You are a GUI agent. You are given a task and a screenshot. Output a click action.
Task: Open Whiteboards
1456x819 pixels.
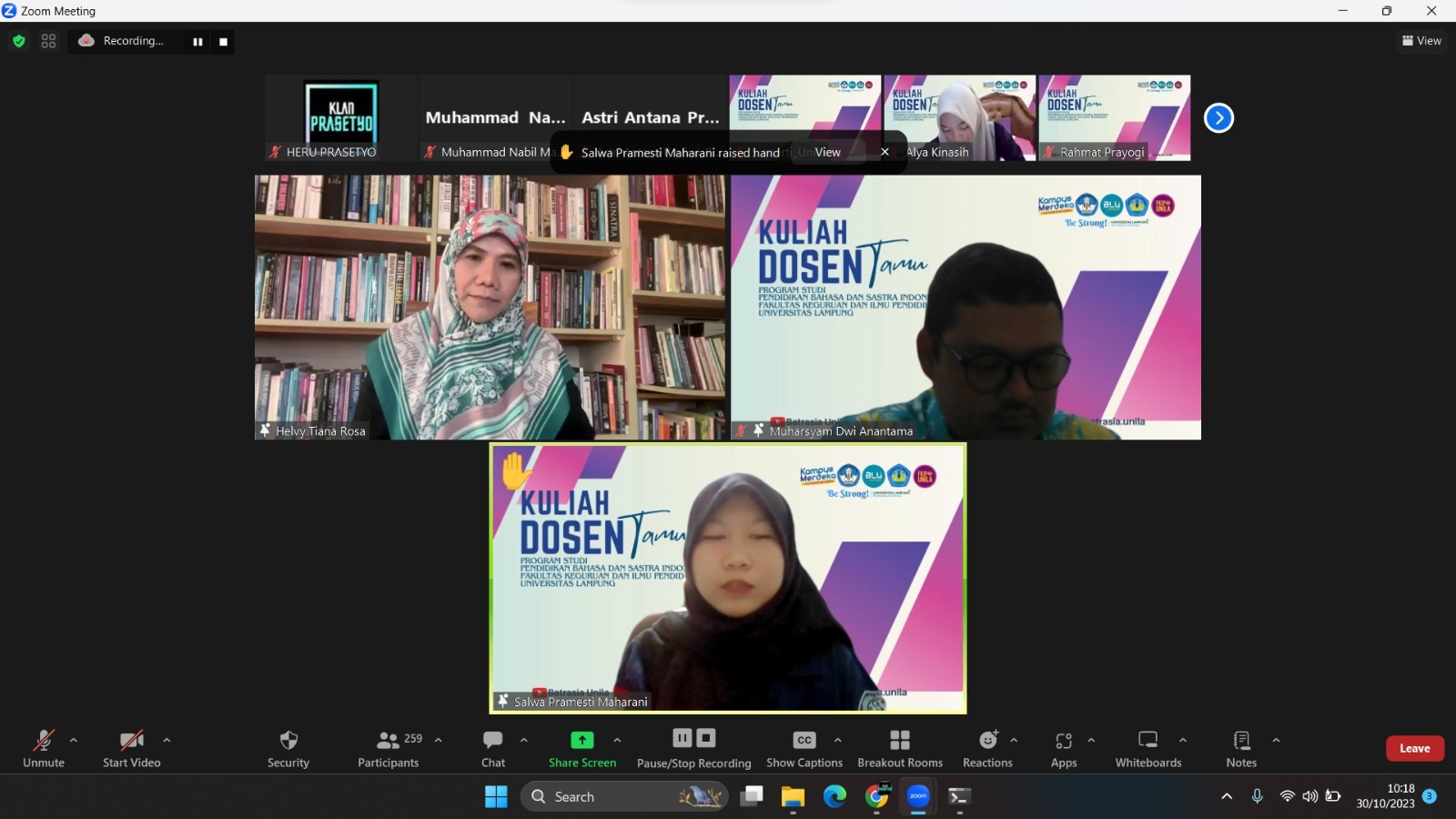pyautogui.click(x=1148, y=748)
